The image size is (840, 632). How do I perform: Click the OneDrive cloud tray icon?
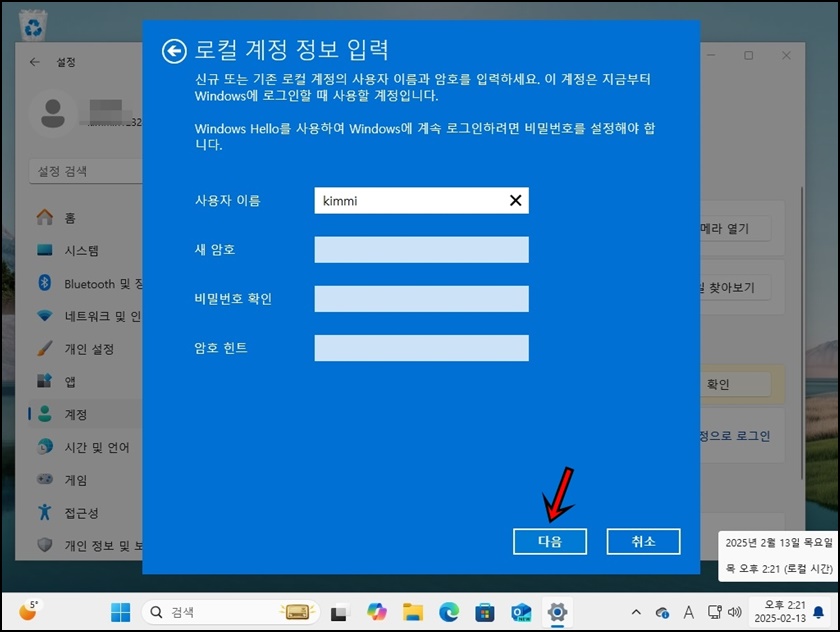[x=662, y=612]
